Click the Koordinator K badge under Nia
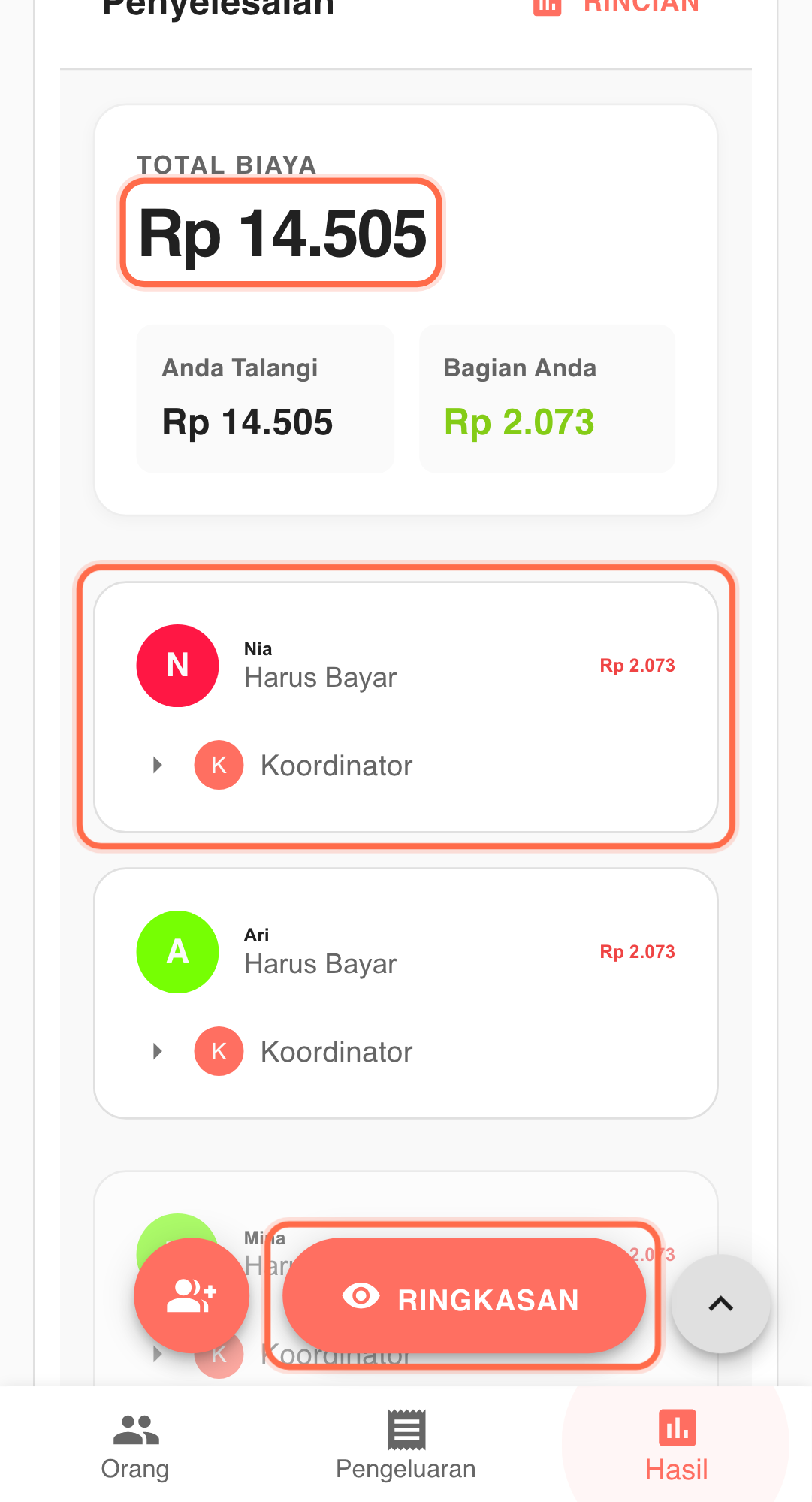 coord(219,766)
